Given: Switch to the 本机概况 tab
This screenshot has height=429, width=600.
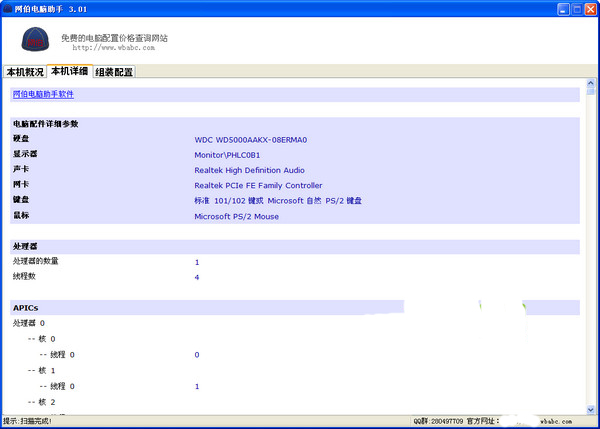Looking at the screenshot, I should [x=25, y=72].
